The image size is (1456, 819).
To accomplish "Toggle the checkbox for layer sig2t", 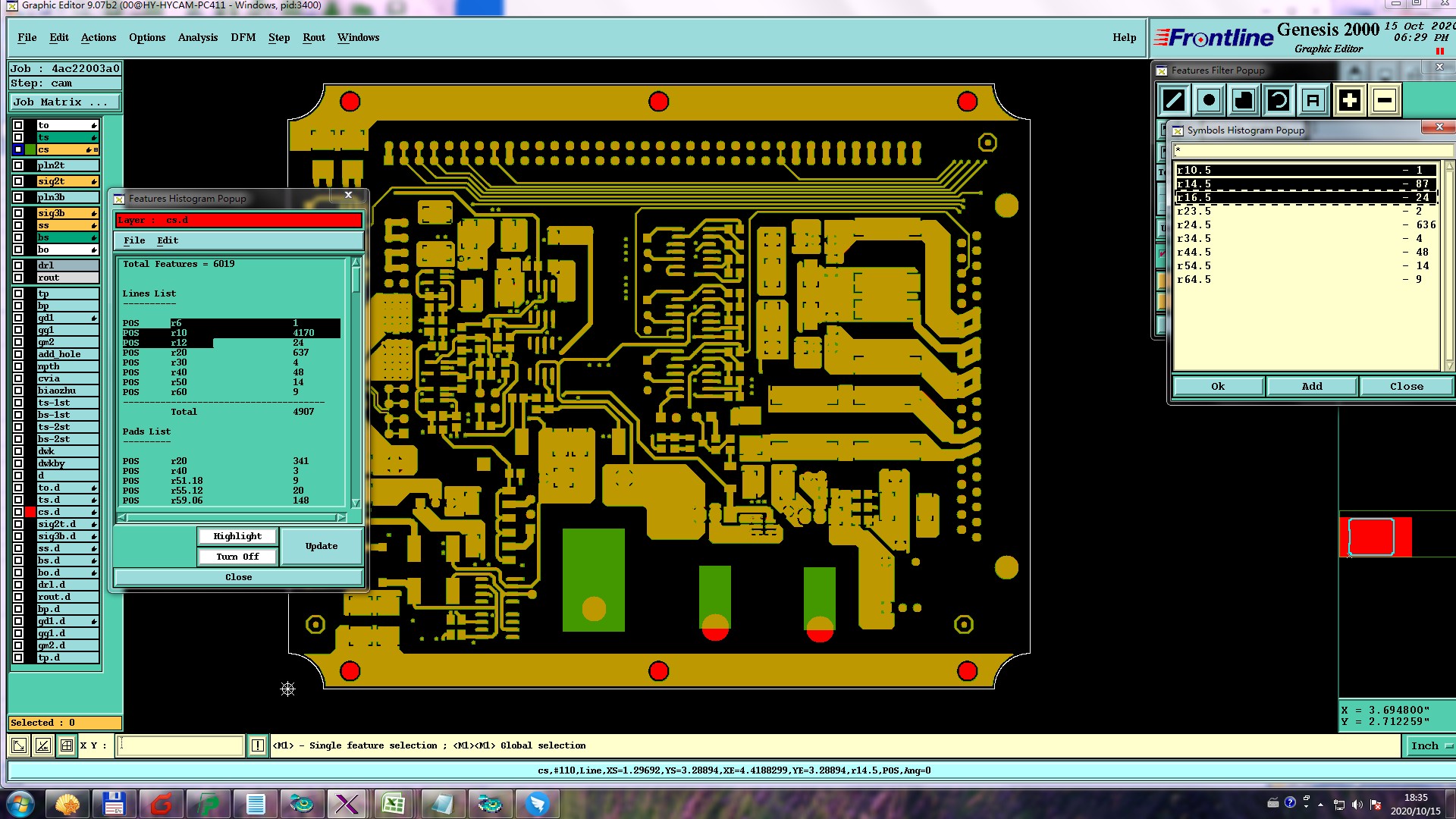I will [x=18, y=181].
